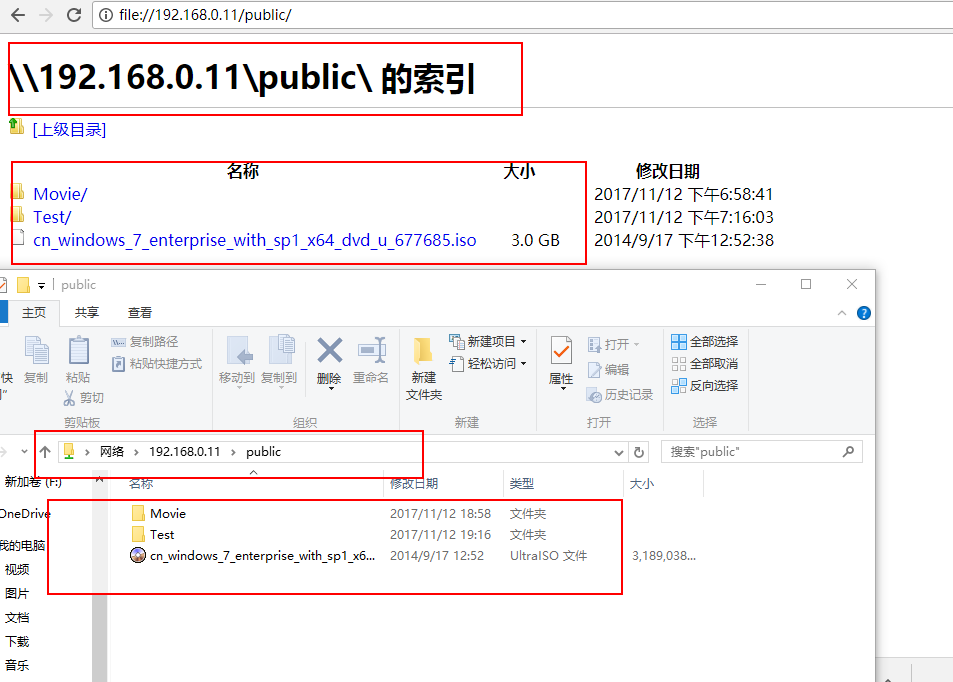The width and height of the screenshot is (953, 682).
Task: Expand the 删除 dropdown arrow
Action: [331, 388]
